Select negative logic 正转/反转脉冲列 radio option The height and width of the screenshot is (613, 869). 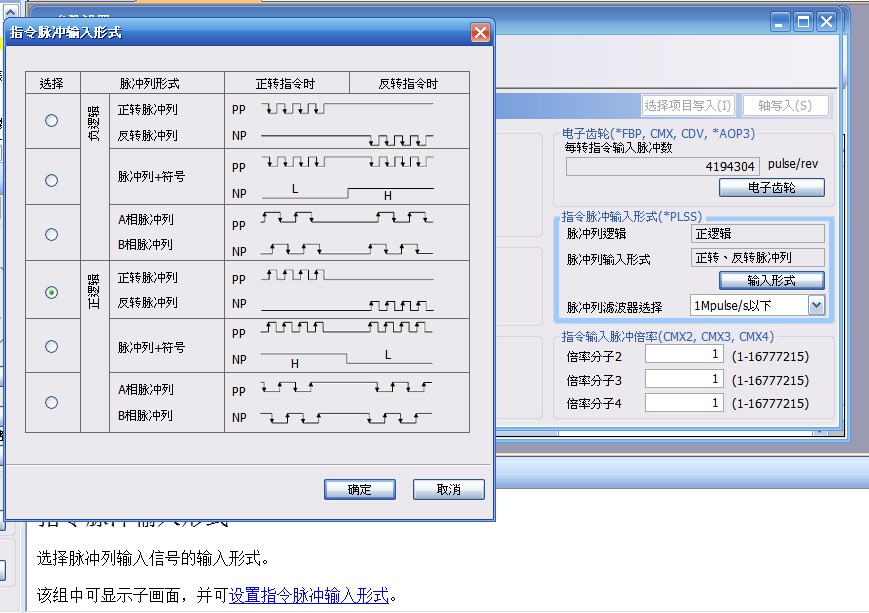point(51,121)
